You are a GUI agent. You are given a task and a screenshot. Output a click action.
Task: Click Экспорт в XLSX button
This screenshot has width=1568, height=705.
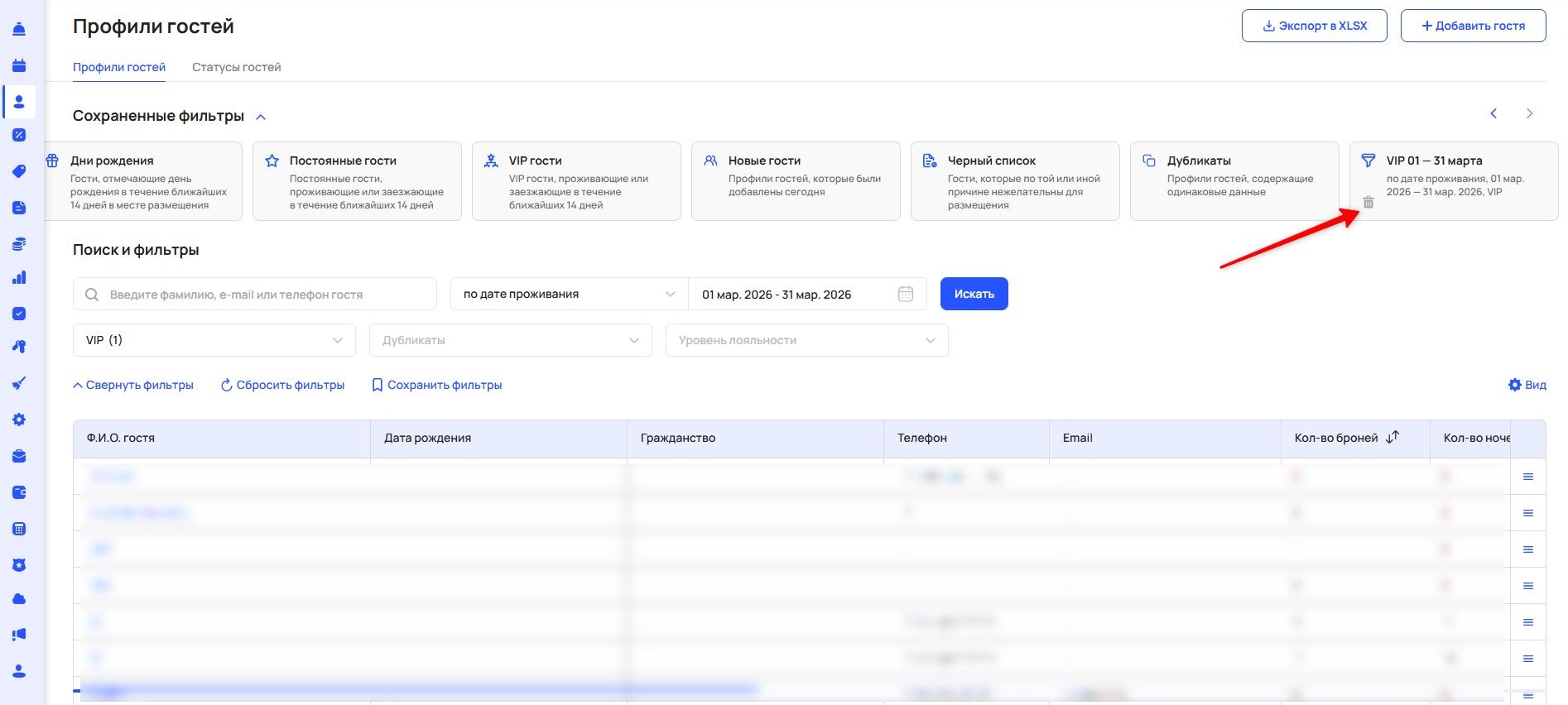coord(1314,26)
